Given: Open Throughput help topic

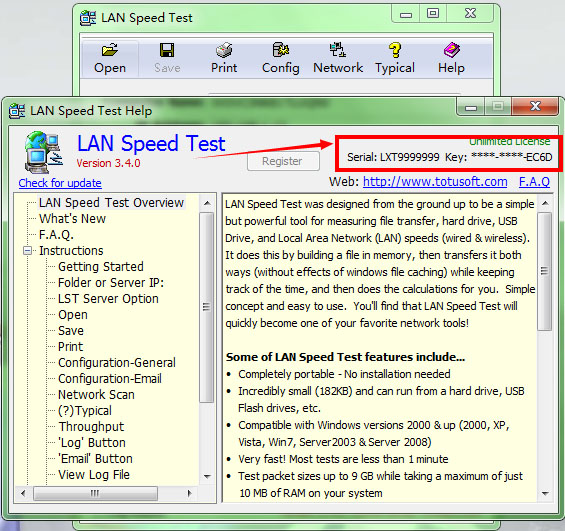Looking at the screenshot, I should [91, 427].
